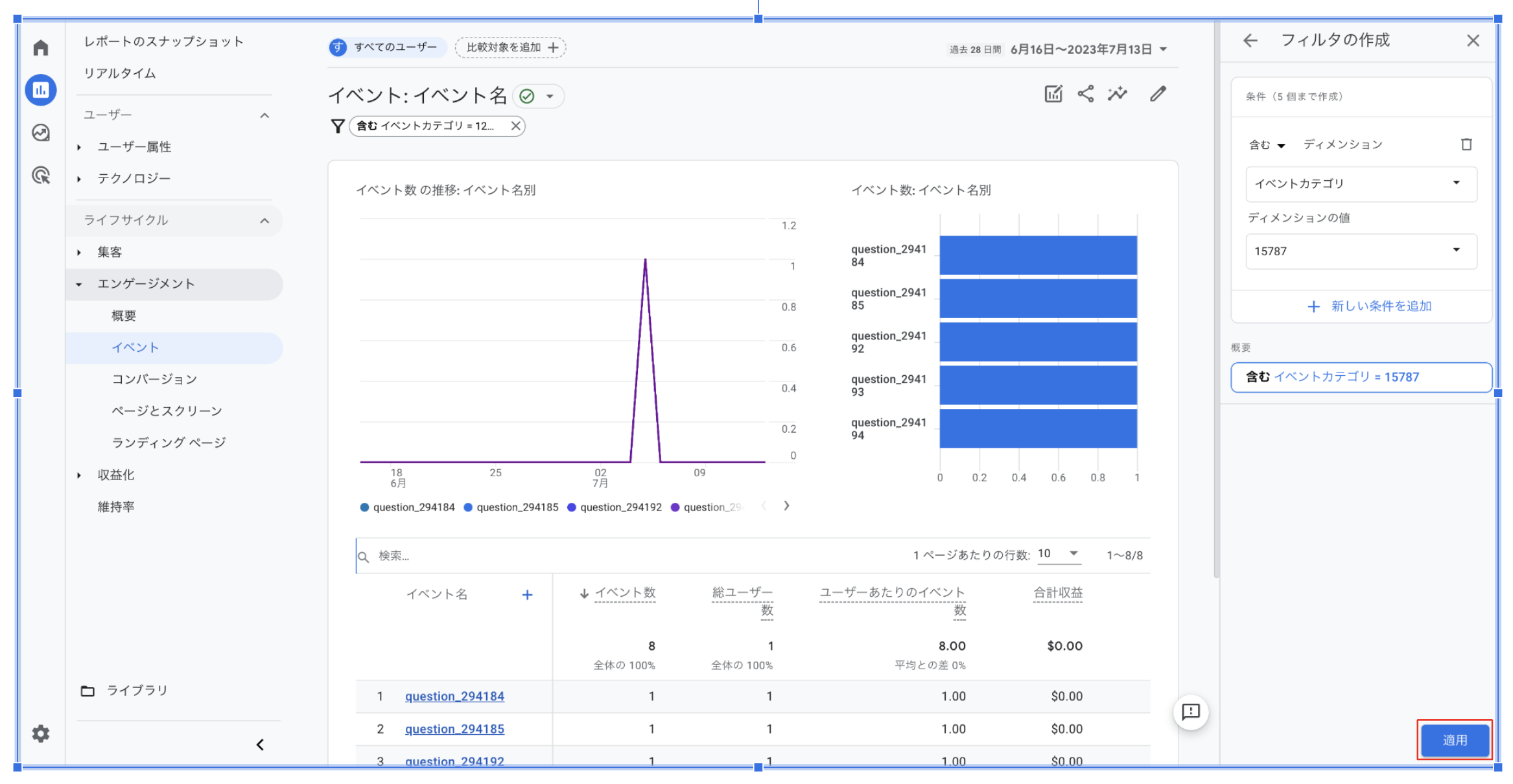Click the filter funnel icon

[x=337, y=126]
